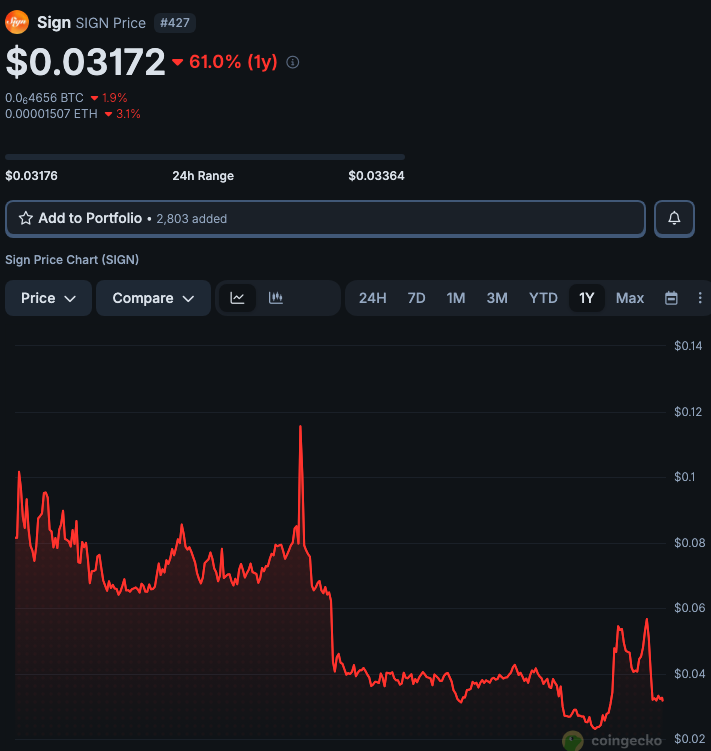Screen dimensions: 711x751
Task: Click the 61.0% (1y) change value
Action: [233, 62]
